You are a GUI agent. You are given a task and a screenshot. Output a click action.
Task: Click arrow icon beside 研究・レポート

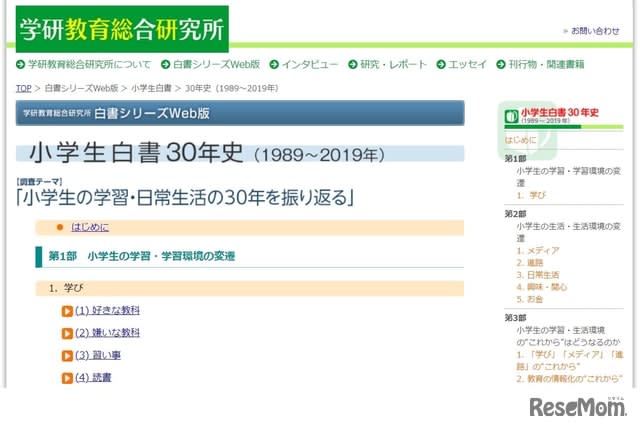(353, 64)
